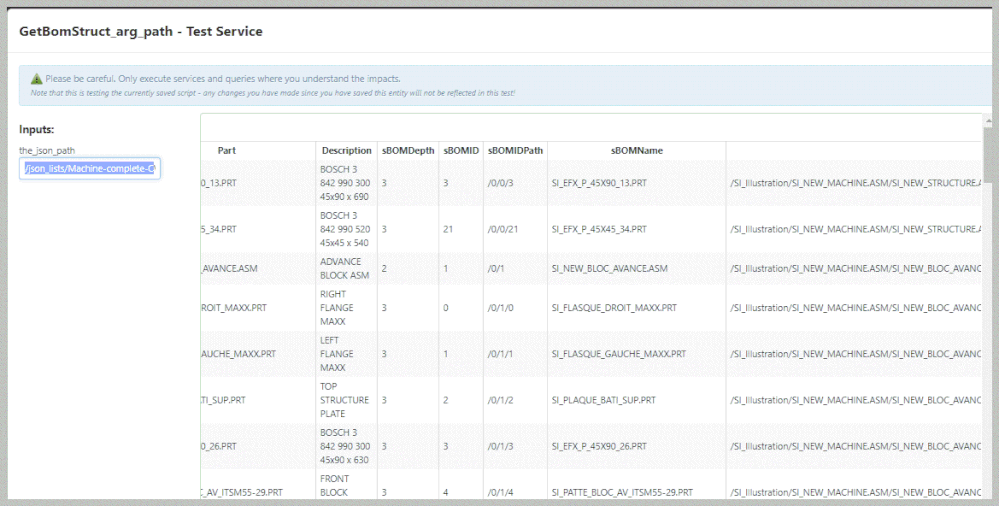Click description BOSCH 3 842 990 520 45x45 x 540
Image resolution: width=999 pixels, height=506 pixels.
point(345,229)
